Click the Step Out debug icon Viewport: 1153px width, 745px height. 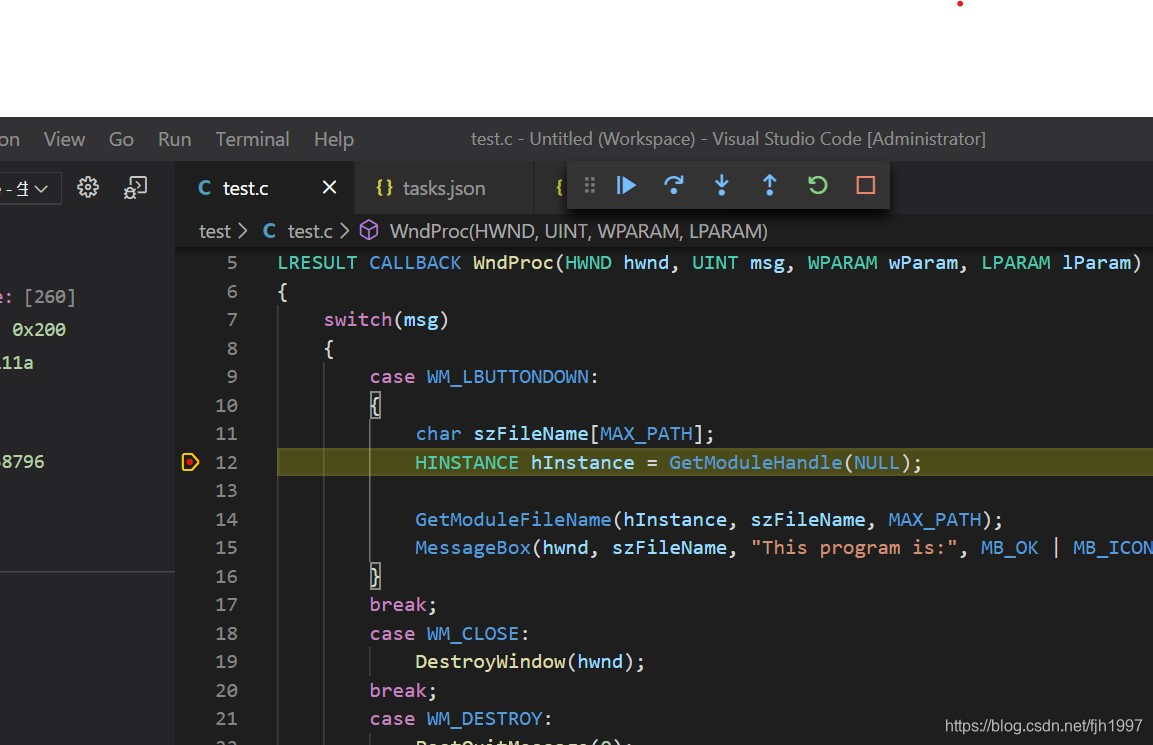point(769,185)
